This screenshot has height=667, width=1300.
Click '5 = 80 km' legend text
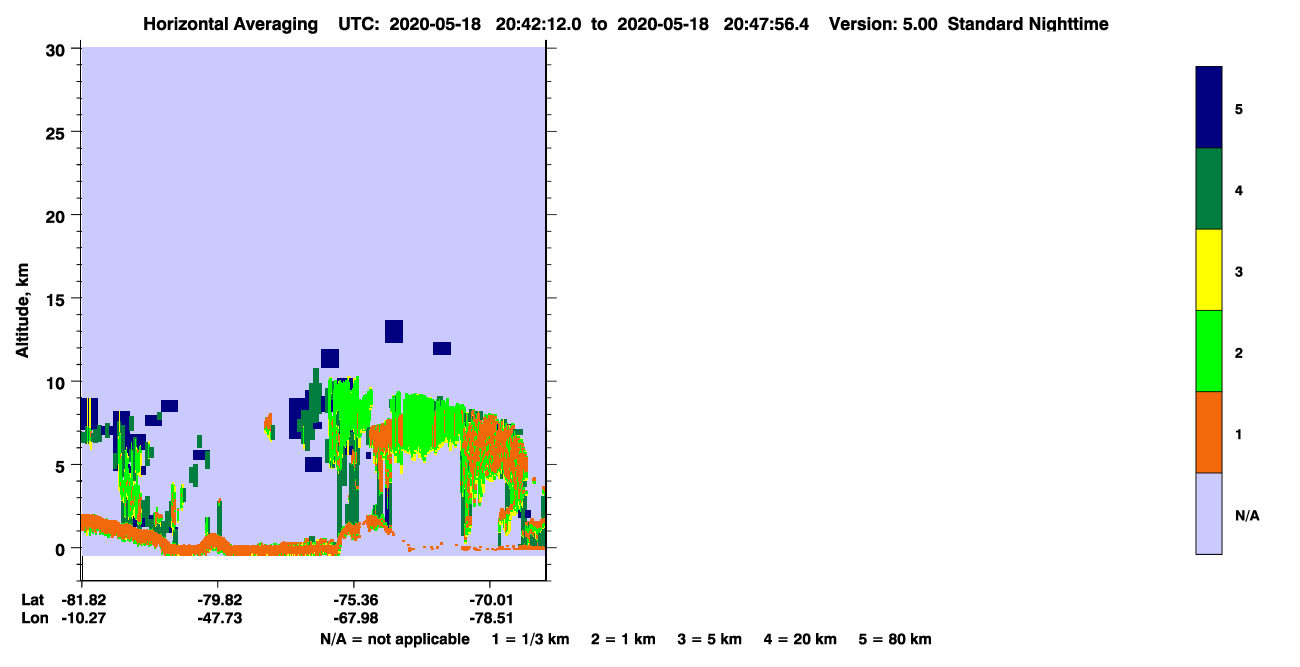(x=895, y=639)
